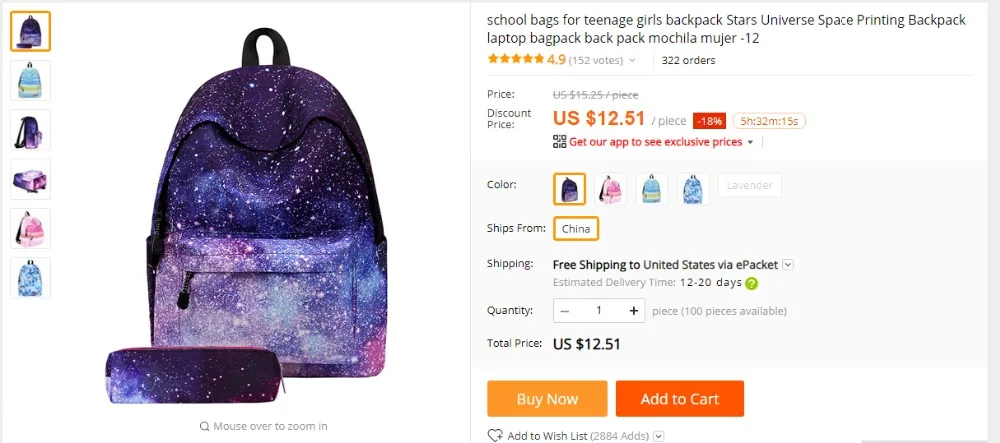
Task: Click the plus icon to increase quantity
Action: click(x=633, y=310)
